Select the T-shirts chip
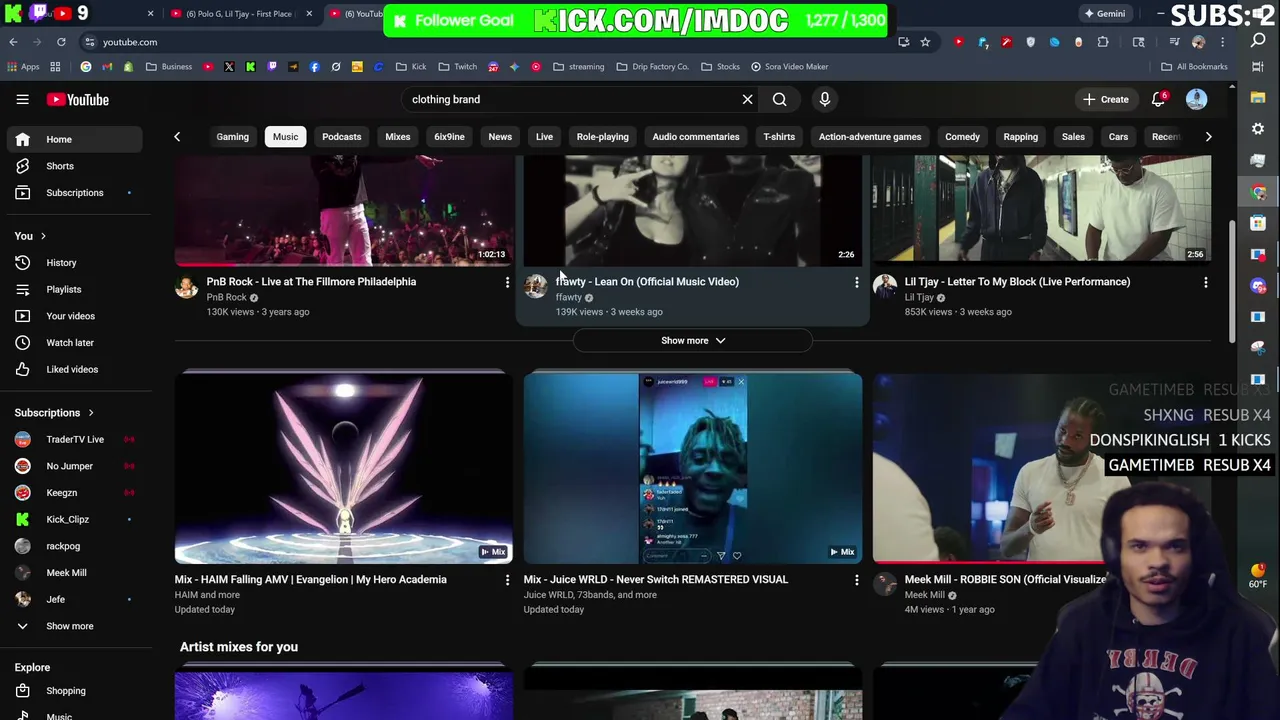This screenshot has height=720, width=1280. pyautogui.click(x=778, y=137)
